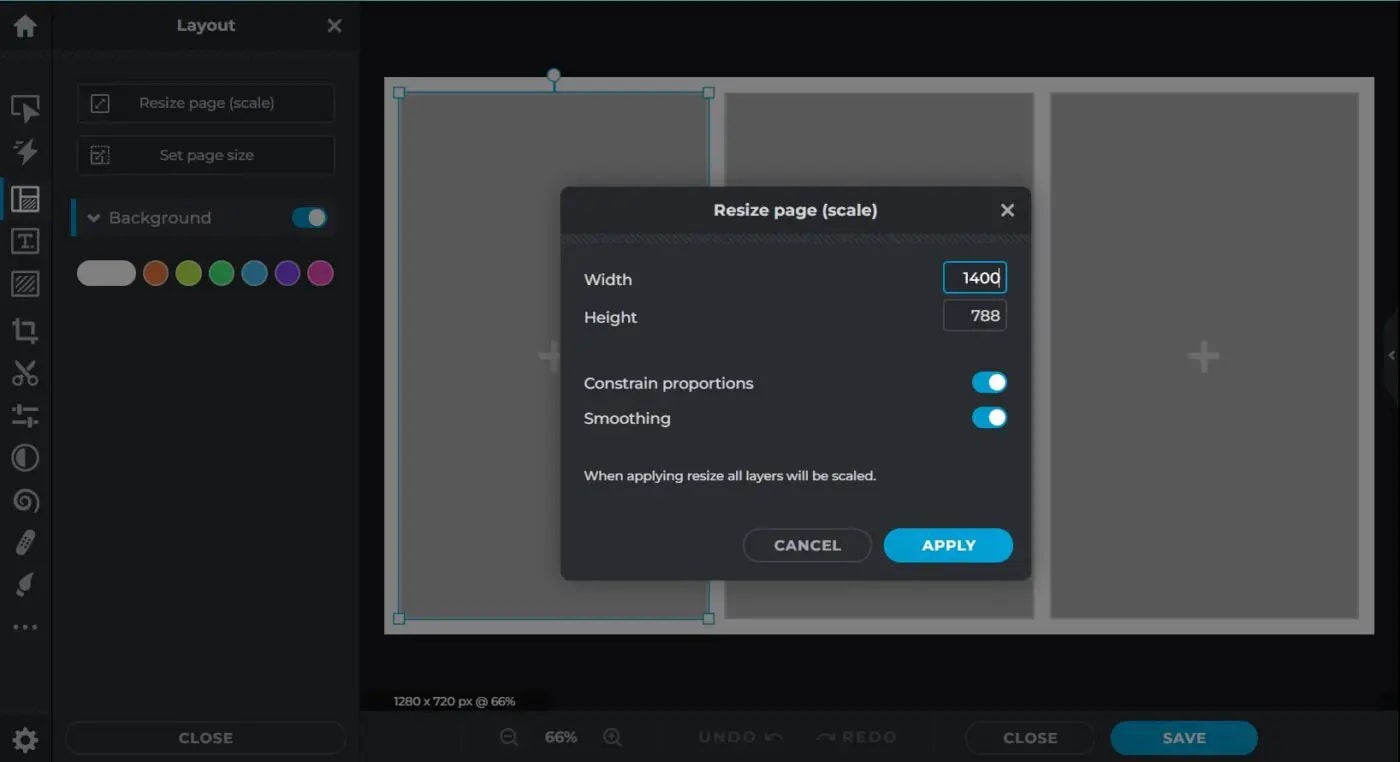Pick the green background color swatch
Viewport: 1400px width, 762px height.
click(x=221, y=273)
